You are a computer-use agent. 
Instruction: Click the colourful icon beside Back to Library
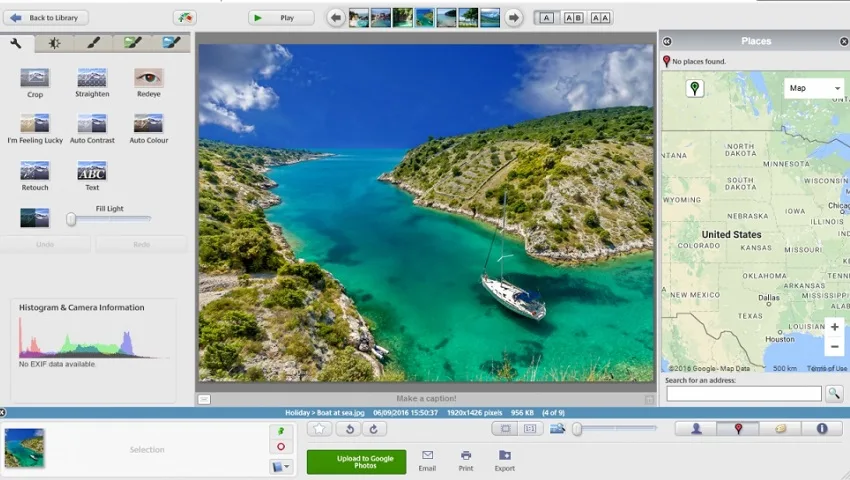pyautogui.click(x=185, y=18)
